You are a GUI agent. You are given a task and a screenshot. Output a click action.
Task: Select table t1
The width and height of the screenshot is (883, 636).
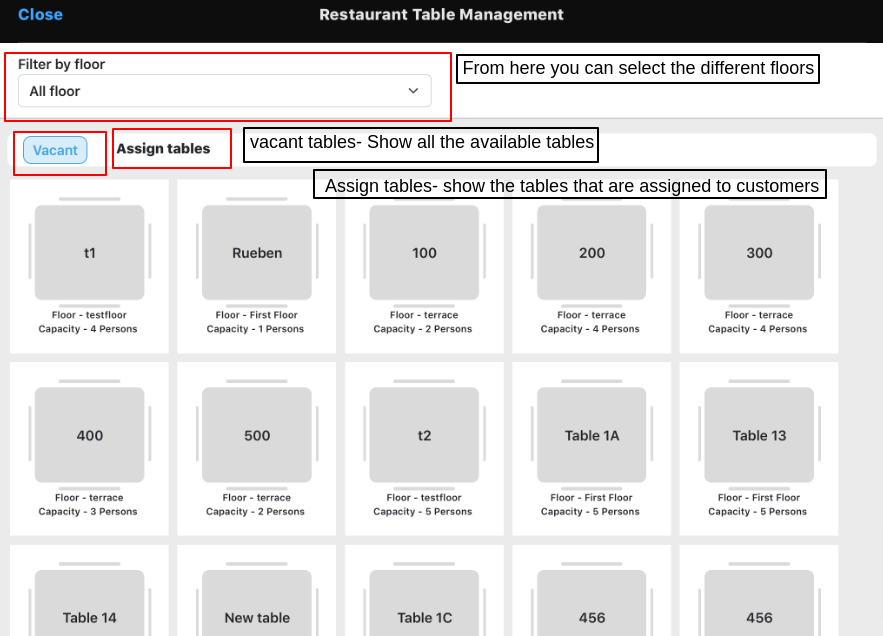[x=90, y=252]
